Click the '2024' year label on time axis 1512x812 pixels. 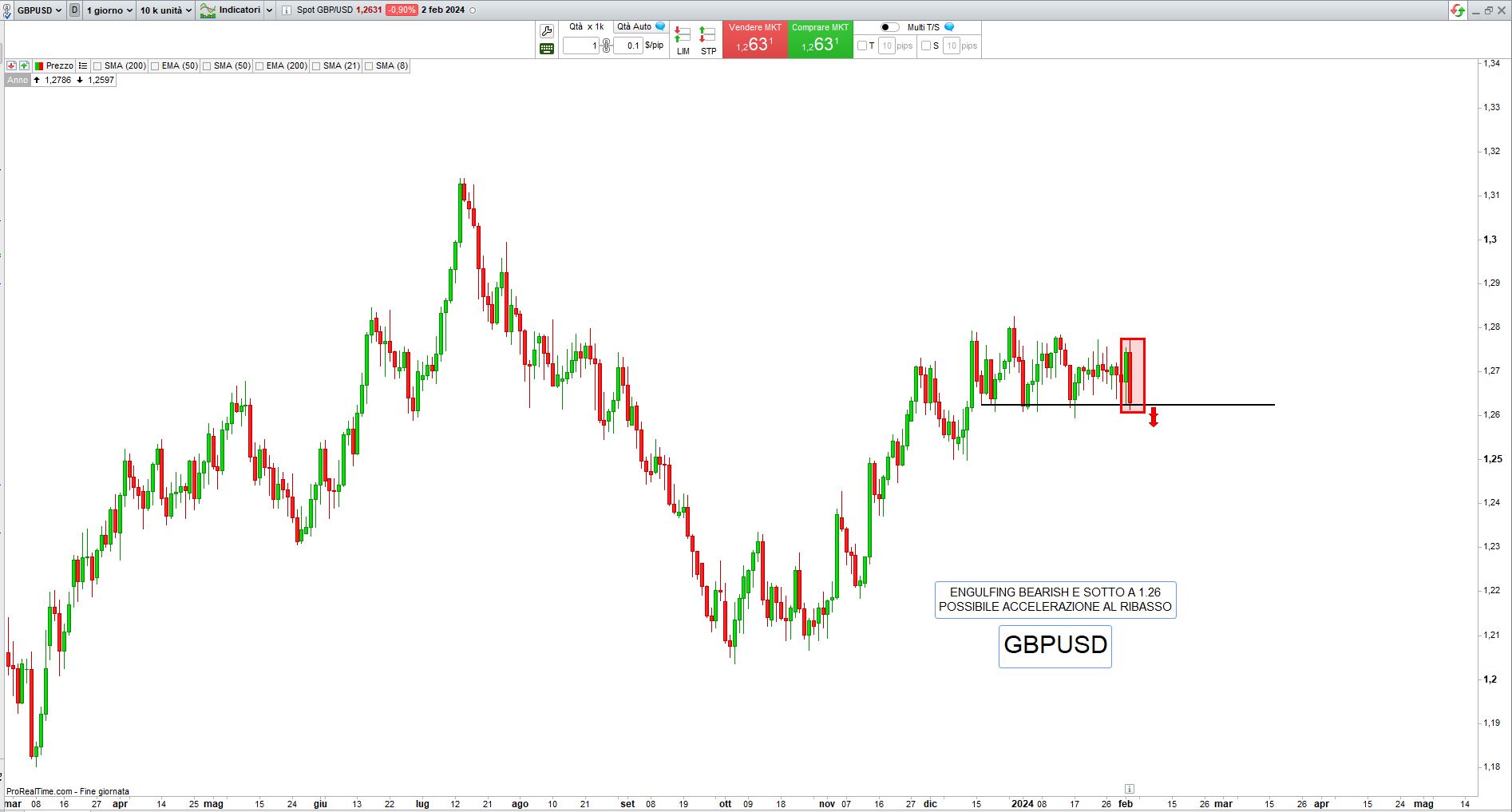pyautogui.click(x=1022, y=804)
